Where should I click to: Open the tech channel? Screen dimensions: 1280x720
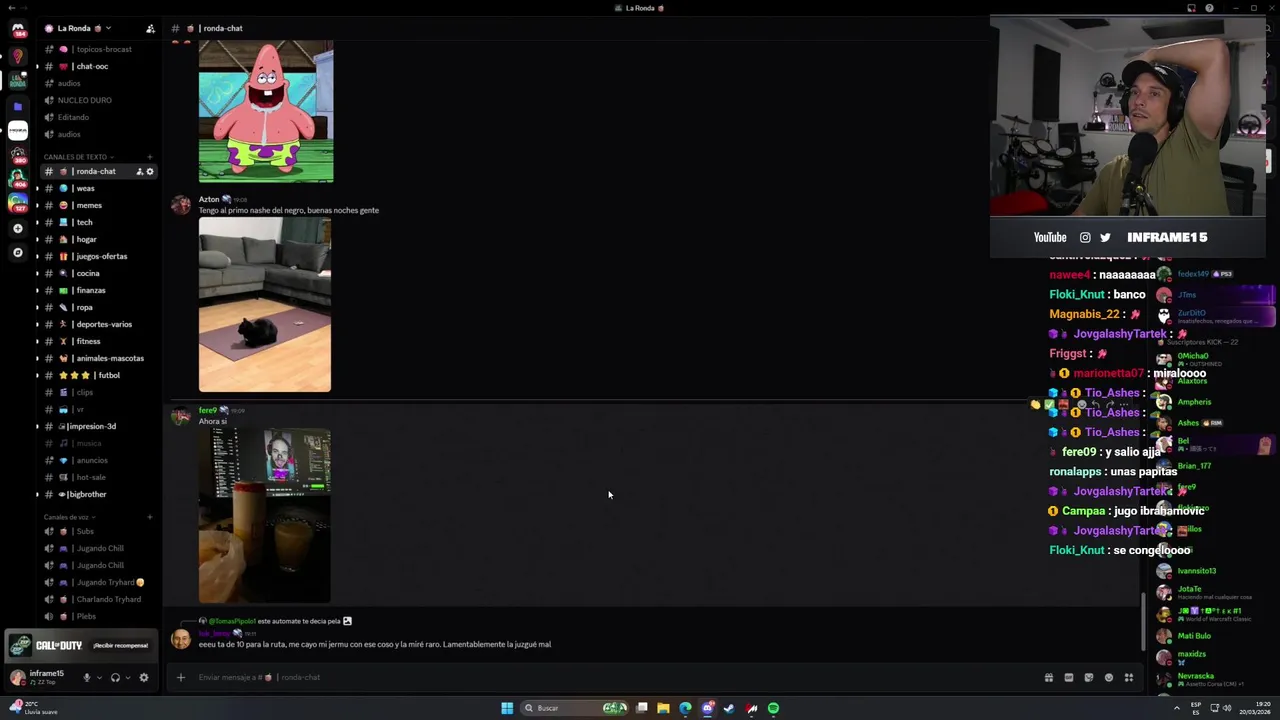(x=99, y=222)
